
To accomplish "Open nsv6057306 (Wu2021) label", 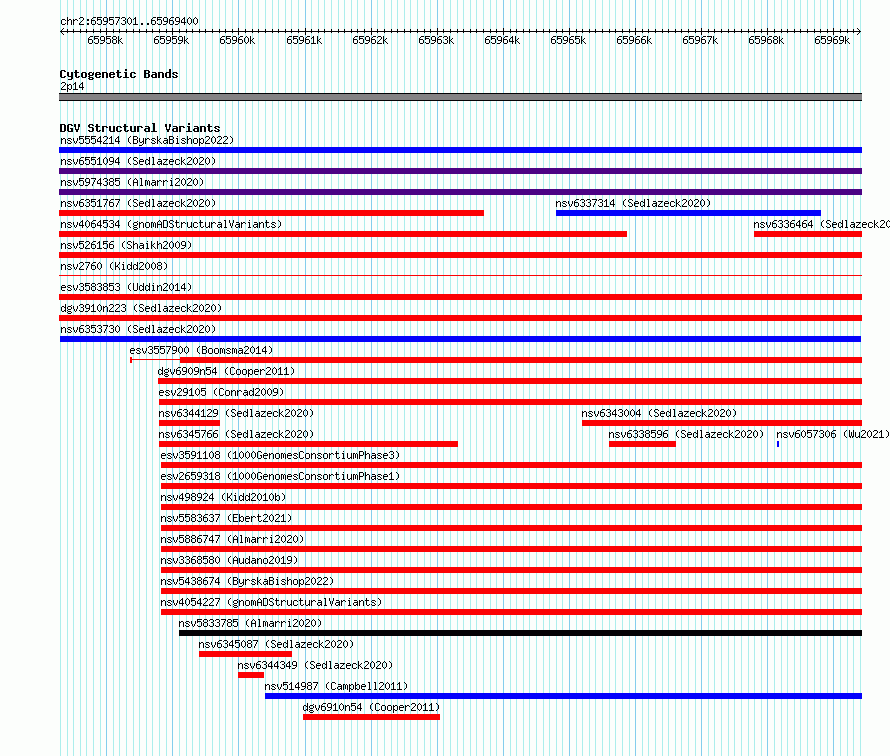I will point(833,434).
